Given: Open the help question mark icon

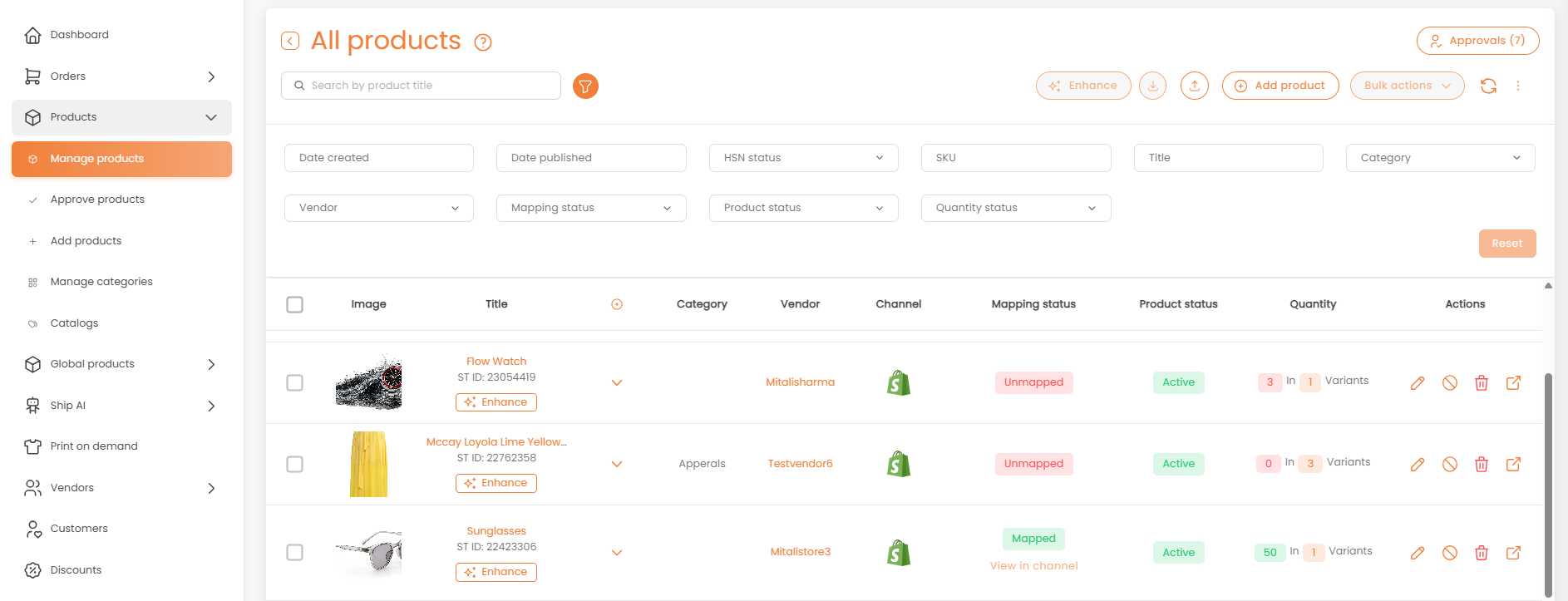Looking at the screenshot, I should coord(483,42).
